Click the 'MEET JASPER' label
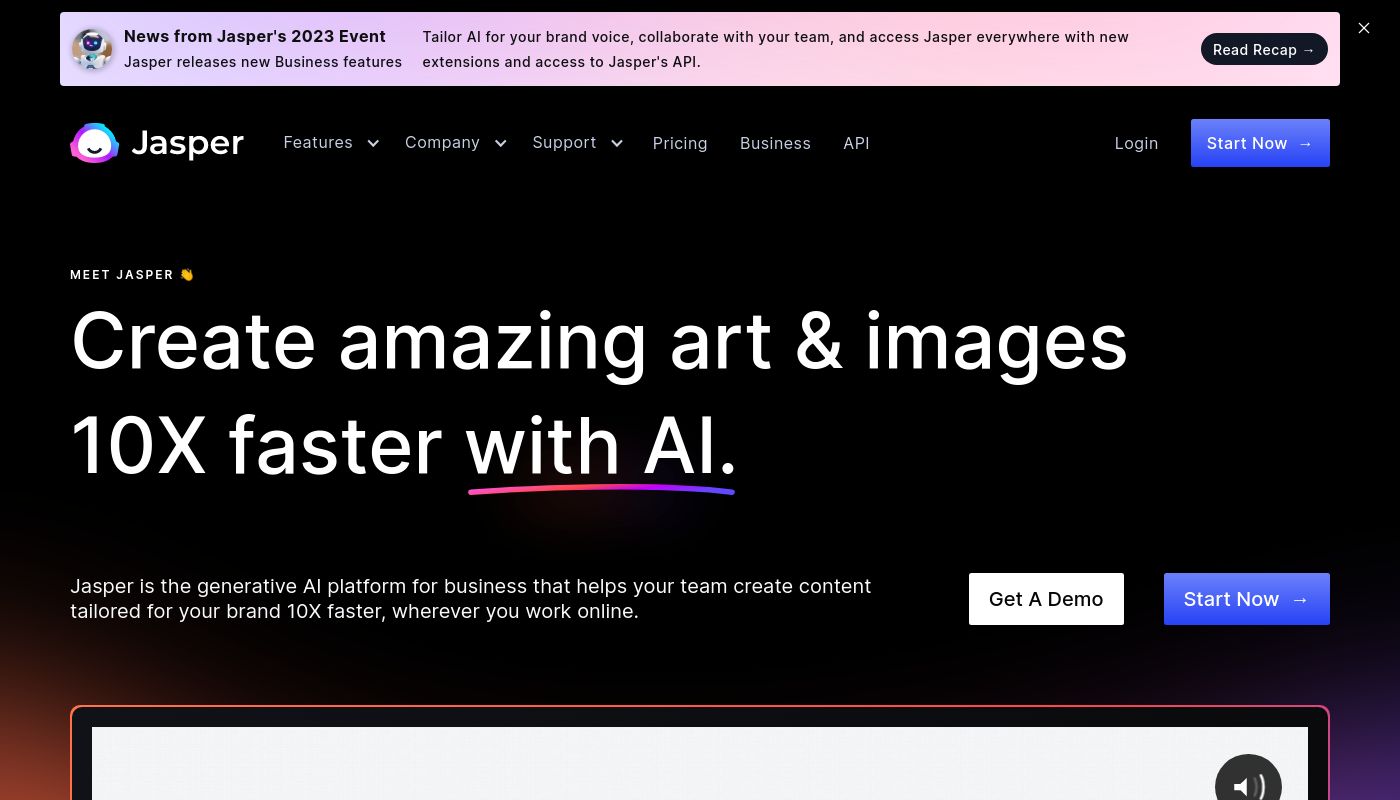Viewport: 1400px width, 800px height. 132,274
